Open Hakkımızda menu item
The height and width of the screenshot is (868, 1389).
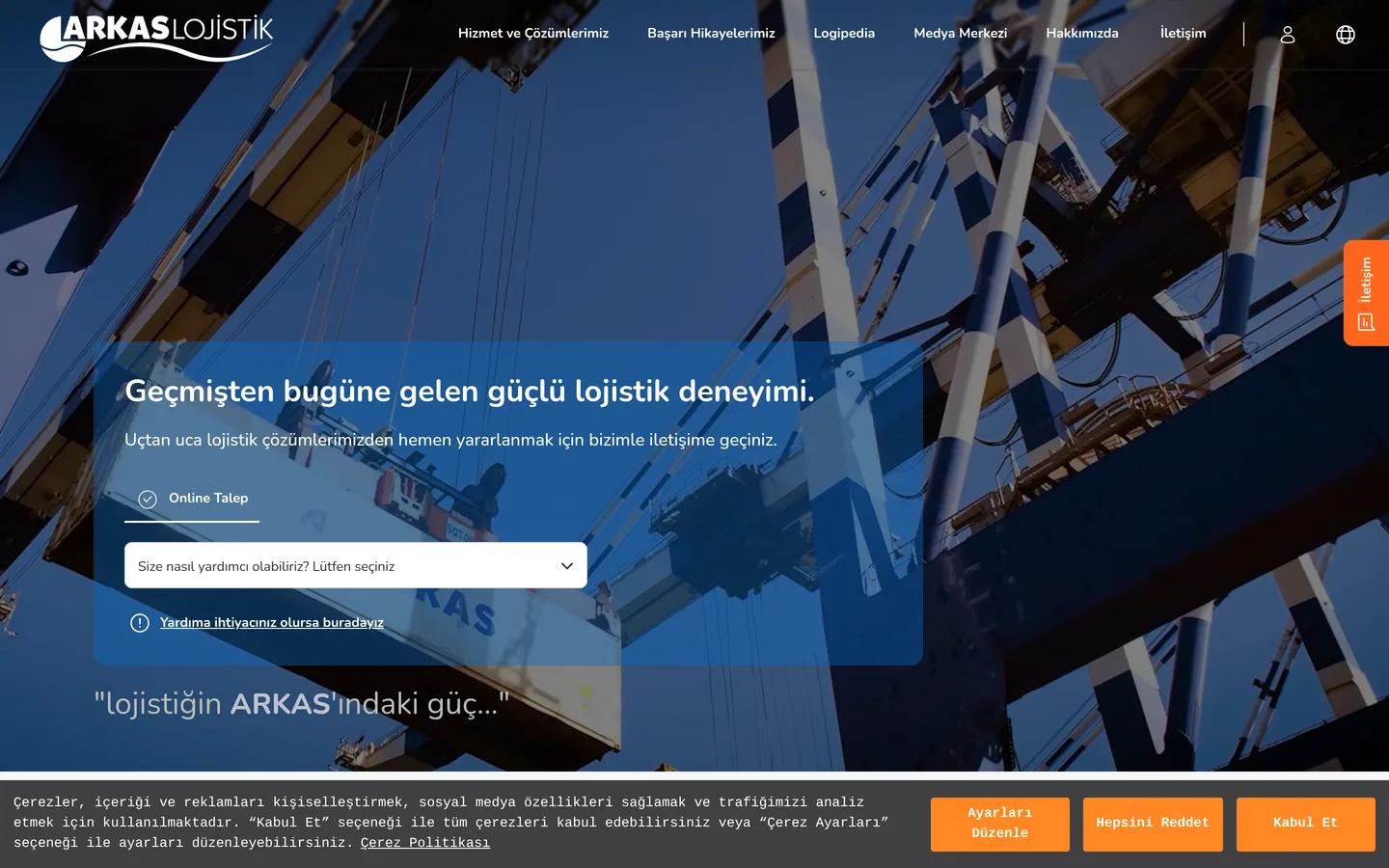(x=1082, y=33)
